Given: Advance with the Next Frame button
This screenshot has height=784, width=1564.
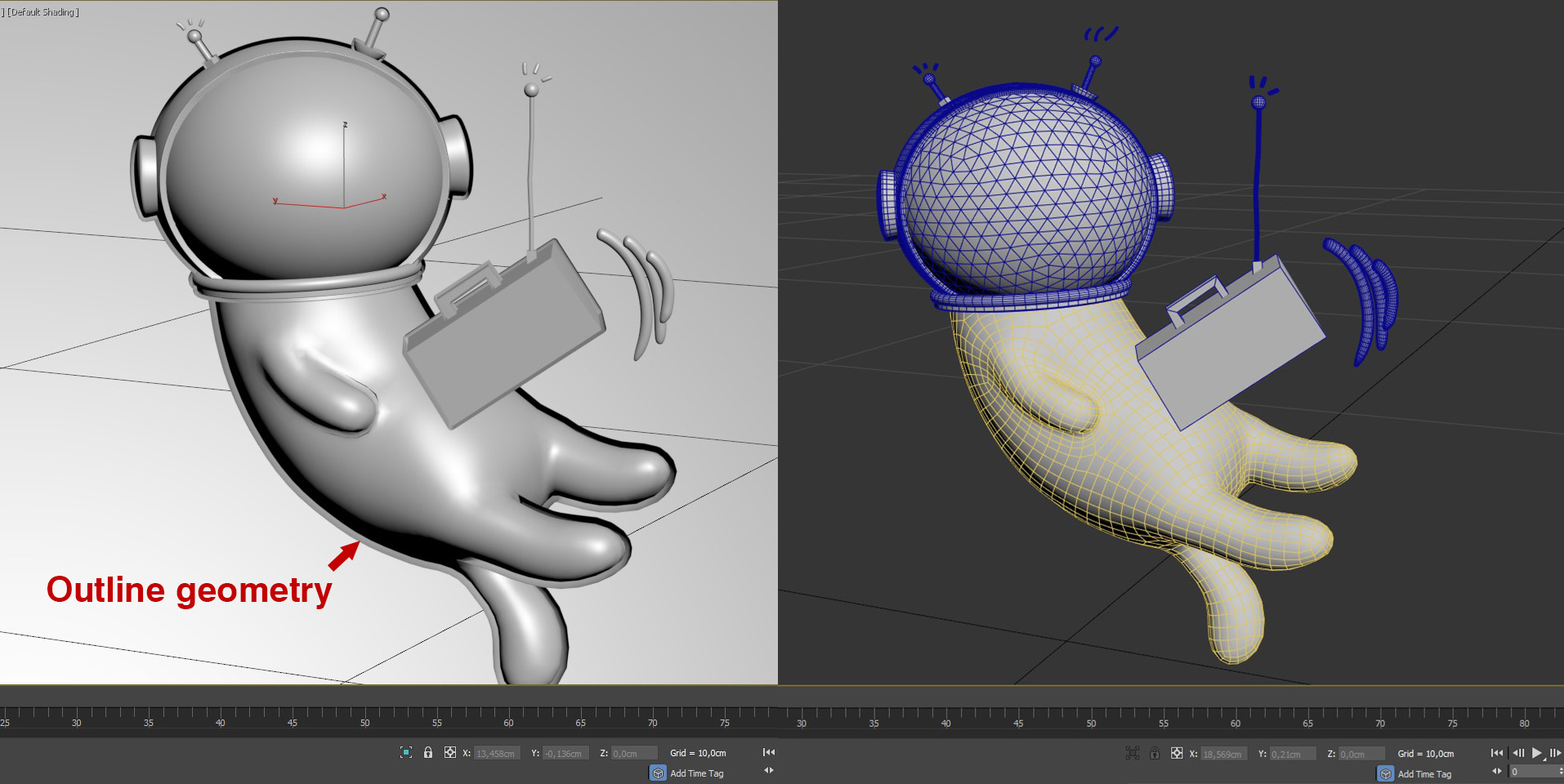Looking at the screenshot, I should pos(1555,753).
